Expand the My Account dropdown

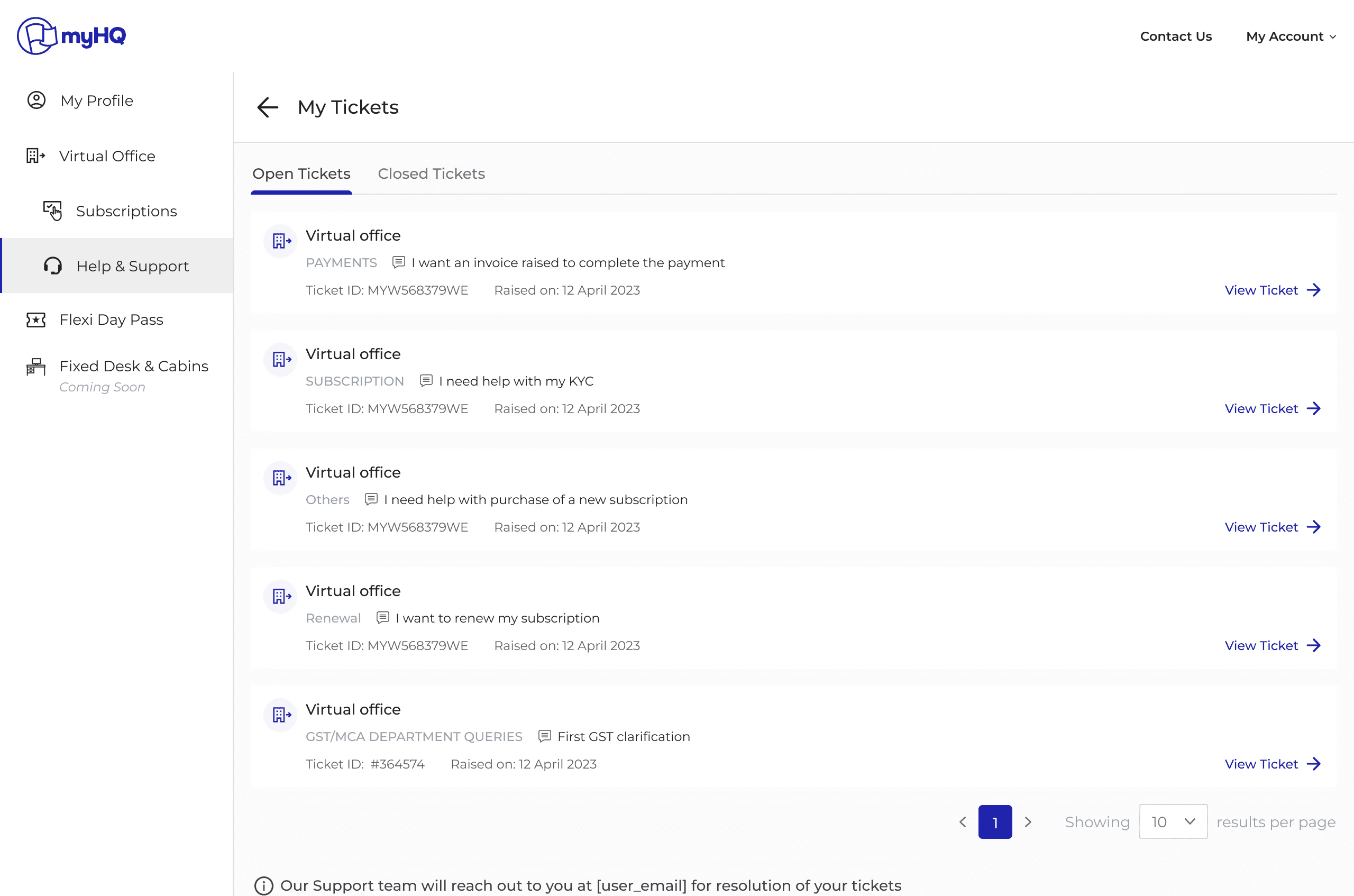1291,36
